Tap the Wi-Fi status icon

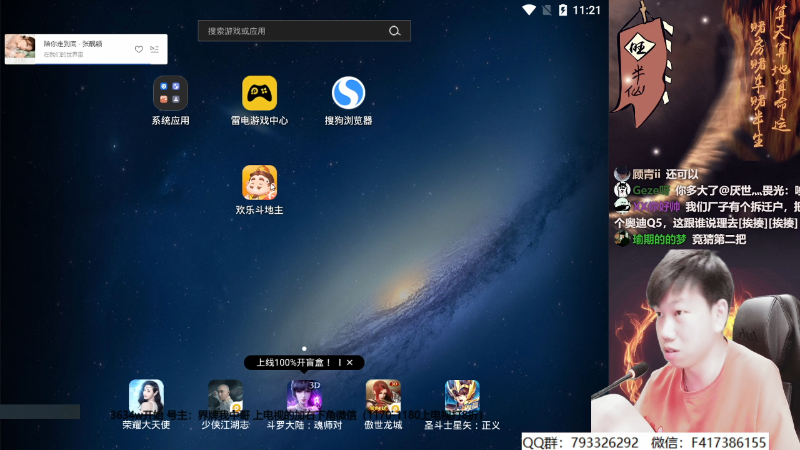pos(529,10)
